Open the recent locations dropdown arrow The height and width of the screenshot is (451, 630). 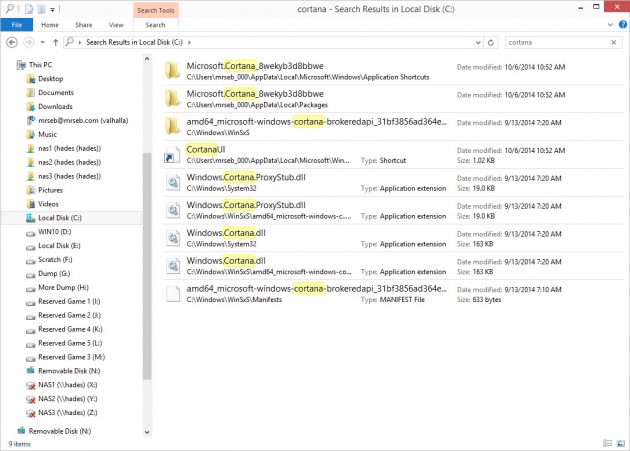(x=43, y=42)
